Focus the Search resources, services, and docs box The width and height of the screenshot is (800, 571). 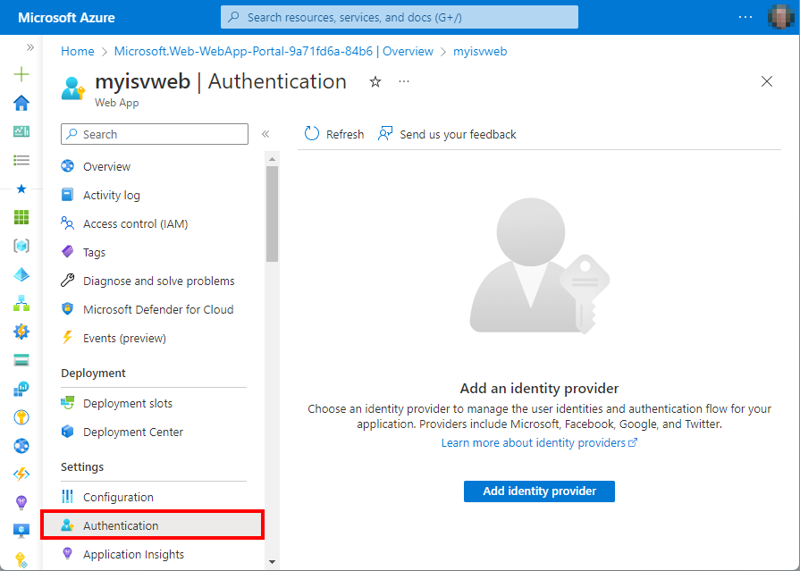[x=399, y=17]
